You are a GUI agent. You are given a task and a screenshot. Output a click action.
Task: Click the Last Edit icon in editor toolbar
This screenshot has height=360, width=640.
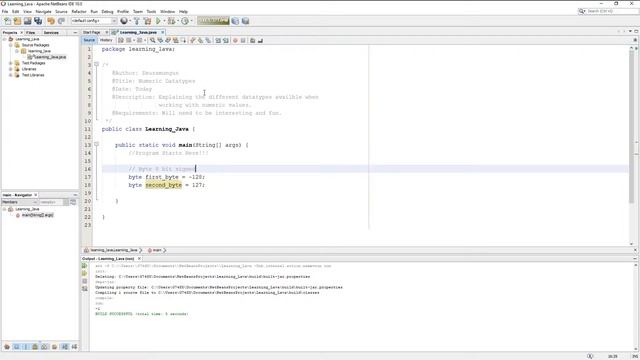(121, 40)
